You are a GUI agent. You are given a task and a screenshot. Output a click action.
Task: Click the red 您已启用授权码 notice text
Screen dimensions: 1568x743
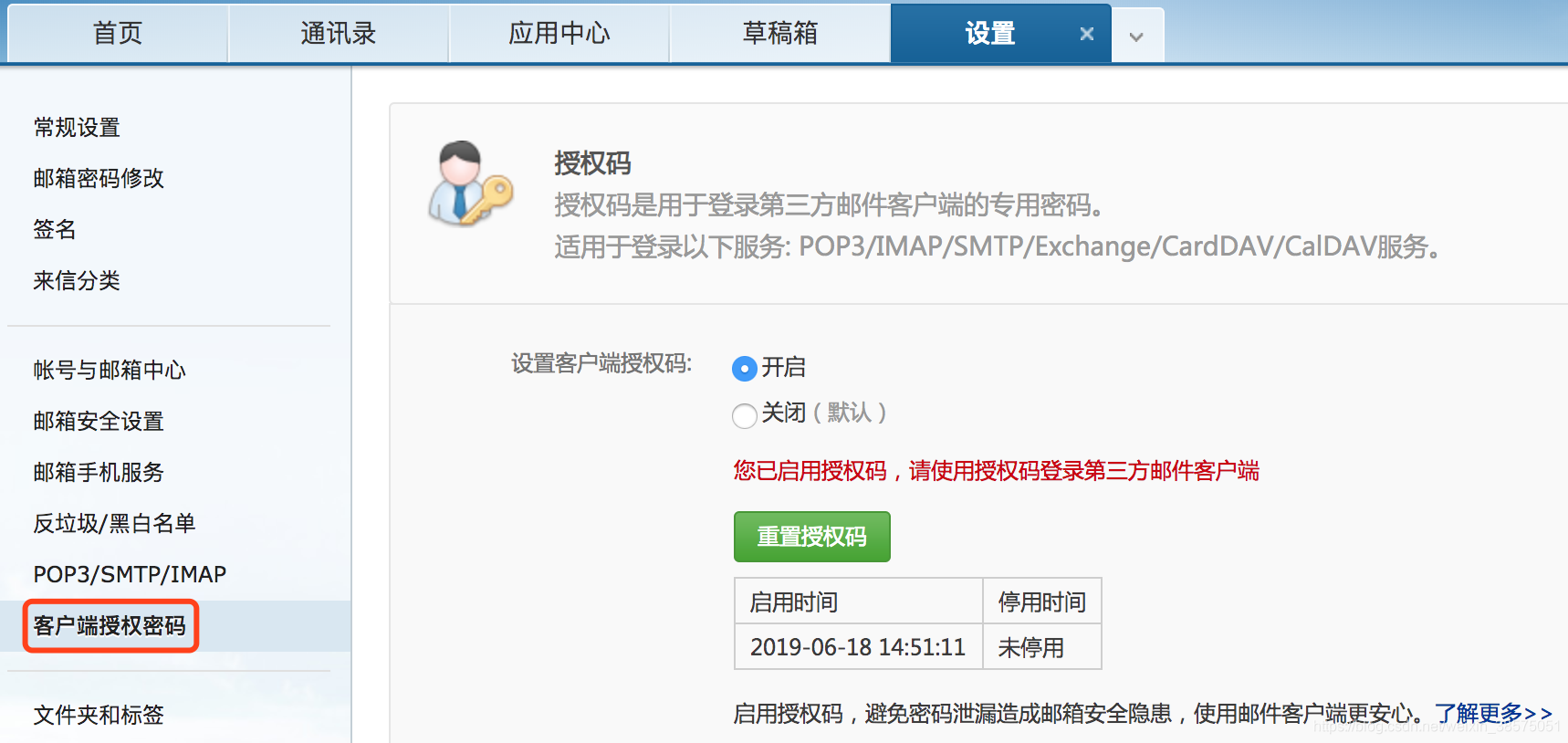[996, 471]
